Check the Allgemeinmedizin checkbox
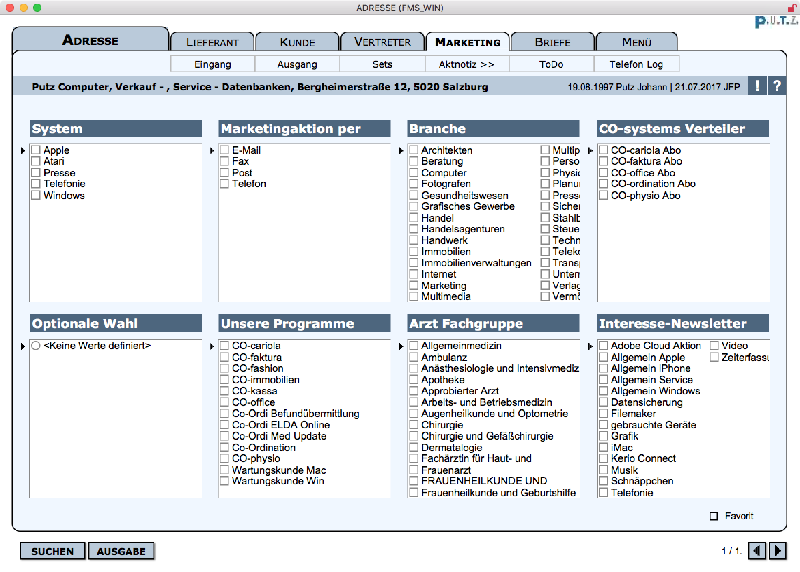This screenshot has width=800, height=572. [x=414, y=345]
